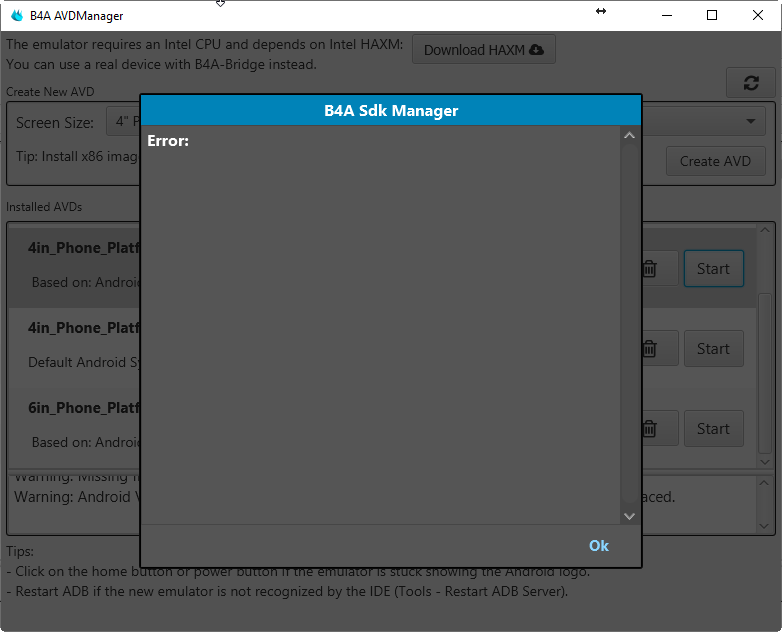Click the error dialog's scroll down arrow
This screenshot has height=632, width=782.
pos(629,516)
